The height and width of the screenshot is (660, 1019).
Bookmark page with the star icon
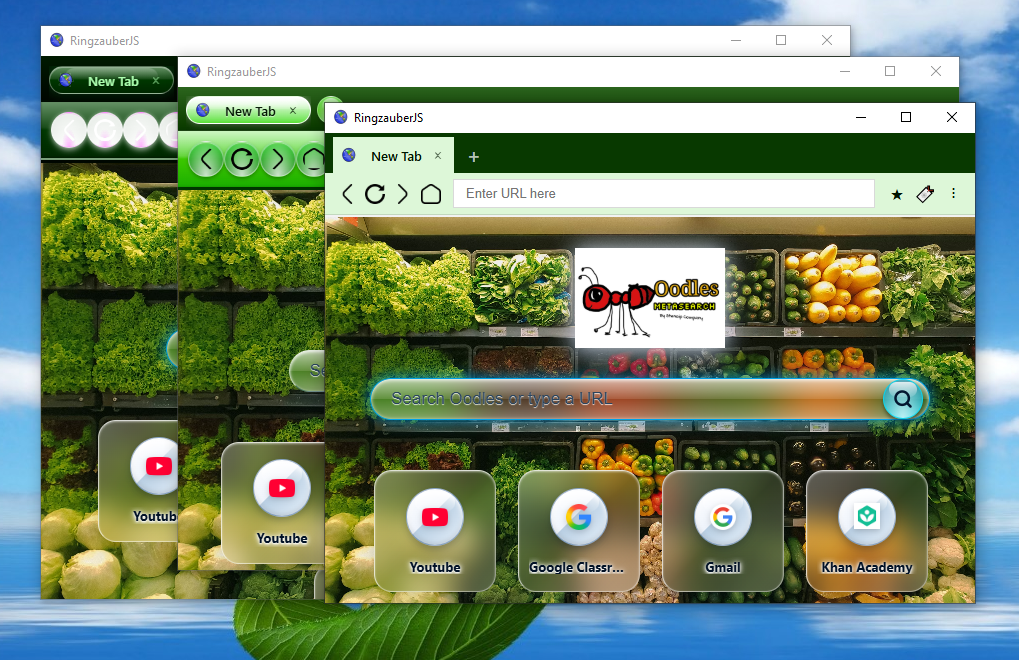point(897,194)
